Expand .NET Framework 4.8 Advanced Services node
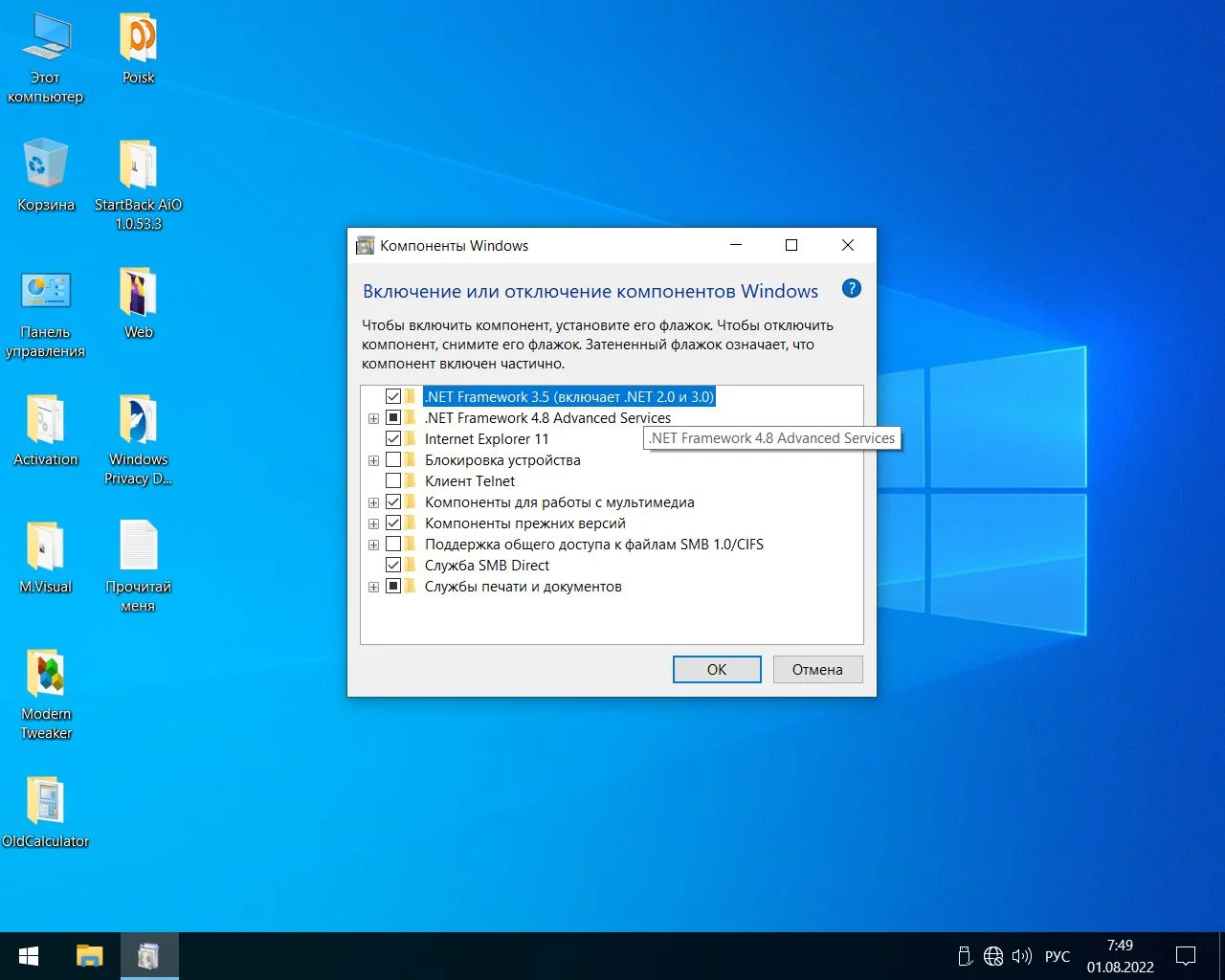This screenshot has height=980, width=1225. 373,418
